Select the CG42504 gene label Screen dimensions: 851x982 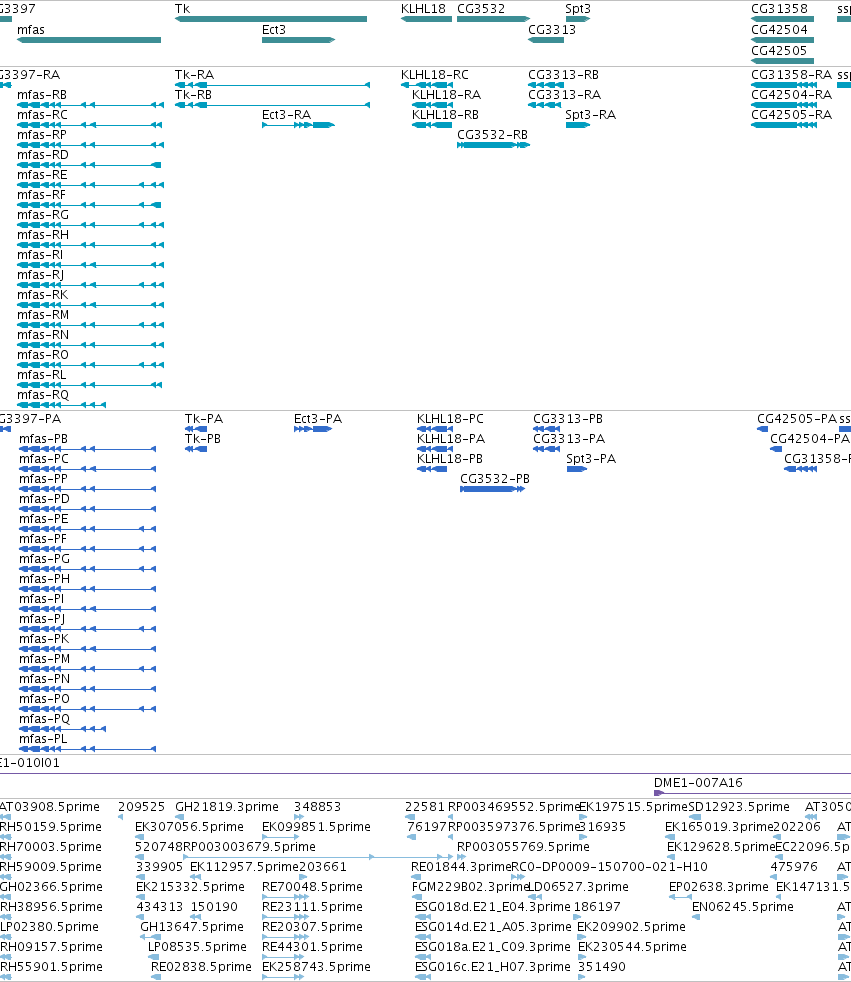[x=780, y=29]
